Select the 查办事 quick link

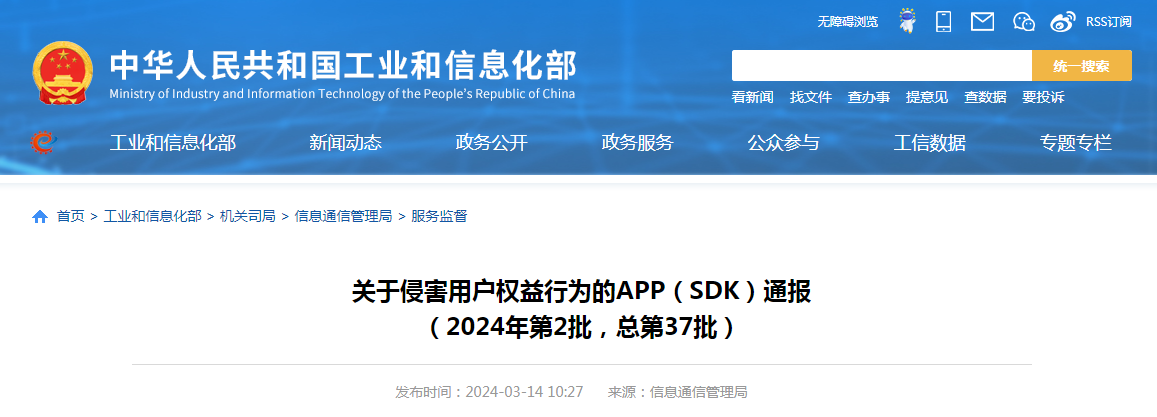click(868, 97)
